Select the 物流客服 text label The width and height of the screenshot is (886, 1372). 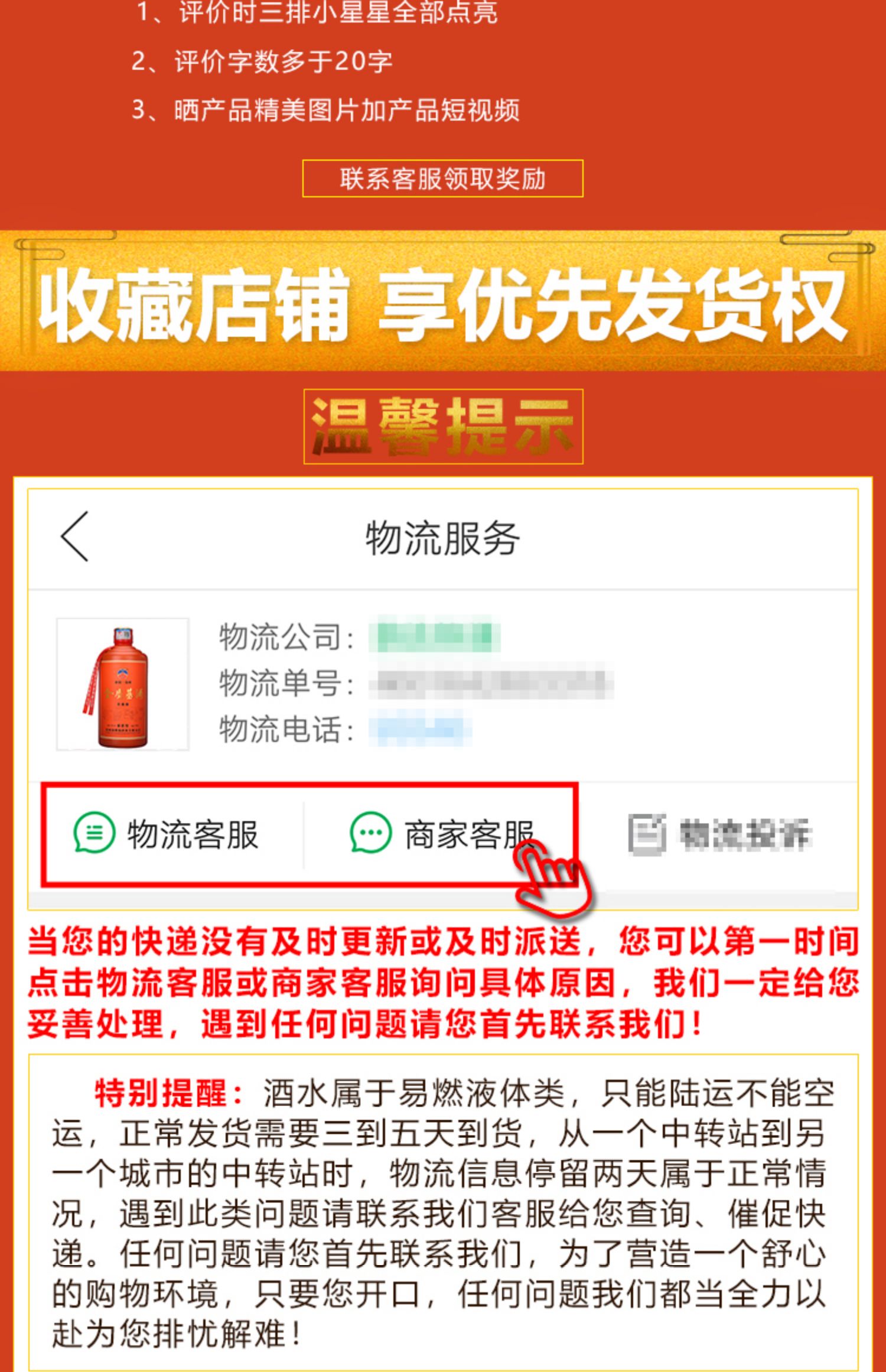193,834
